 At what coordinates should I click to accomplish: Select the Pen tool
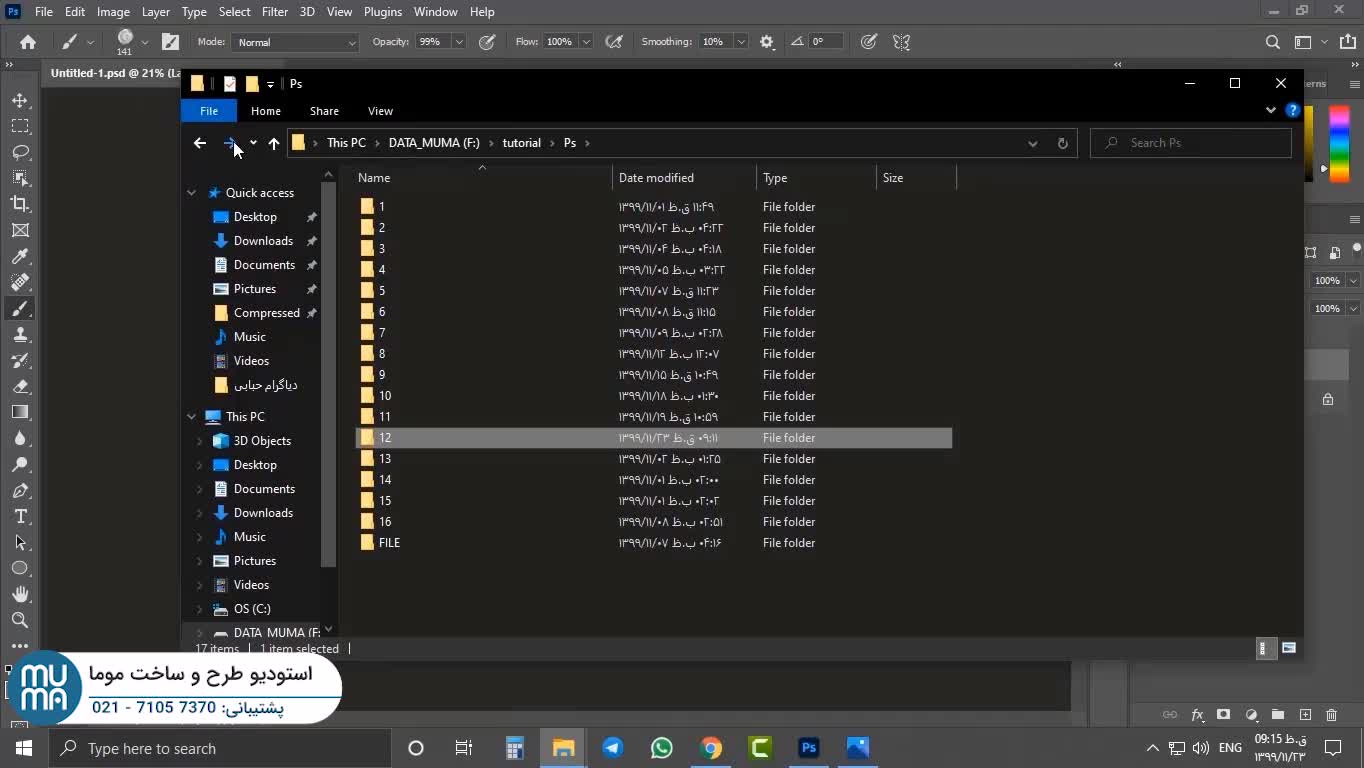coord(20,490)
